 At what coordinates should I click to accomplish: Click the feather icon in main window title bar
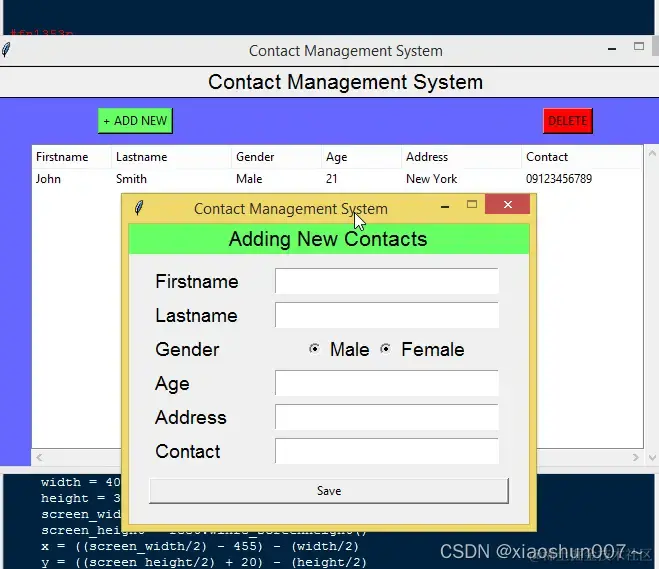6,50
